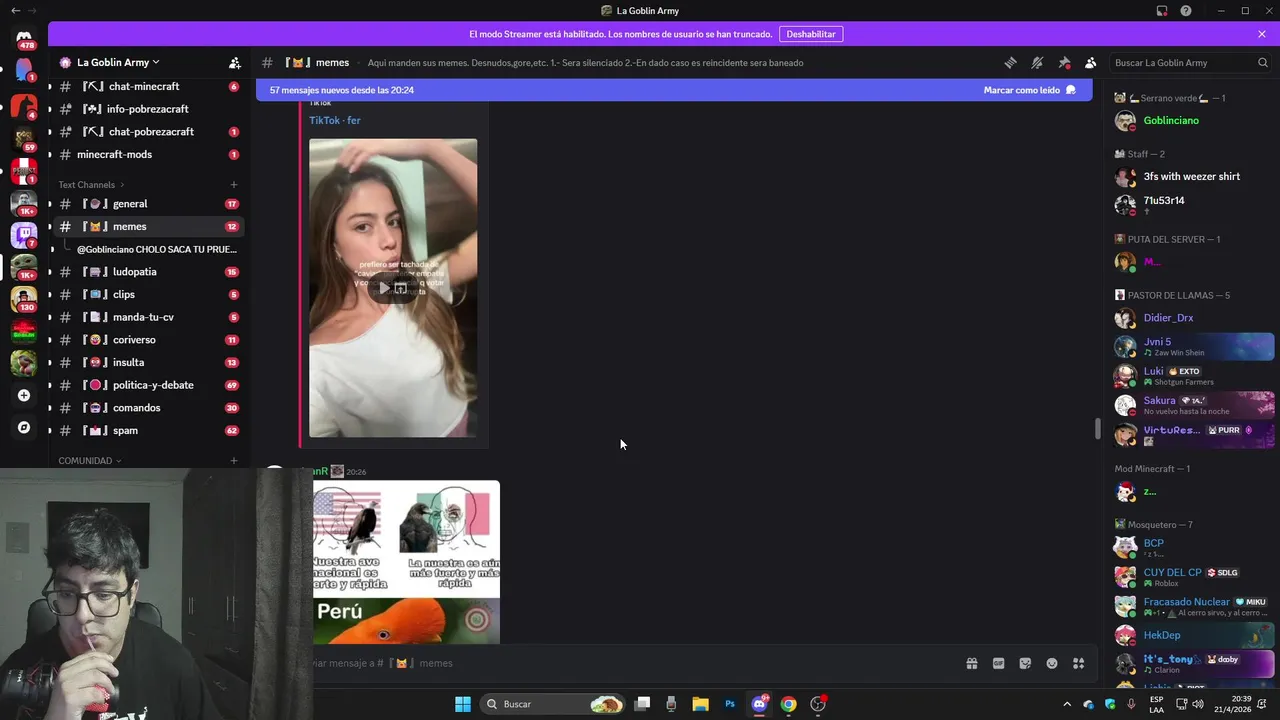The image size is (1280, 720).
Task: Open Discord direct messages home
Action: point(24,37)
